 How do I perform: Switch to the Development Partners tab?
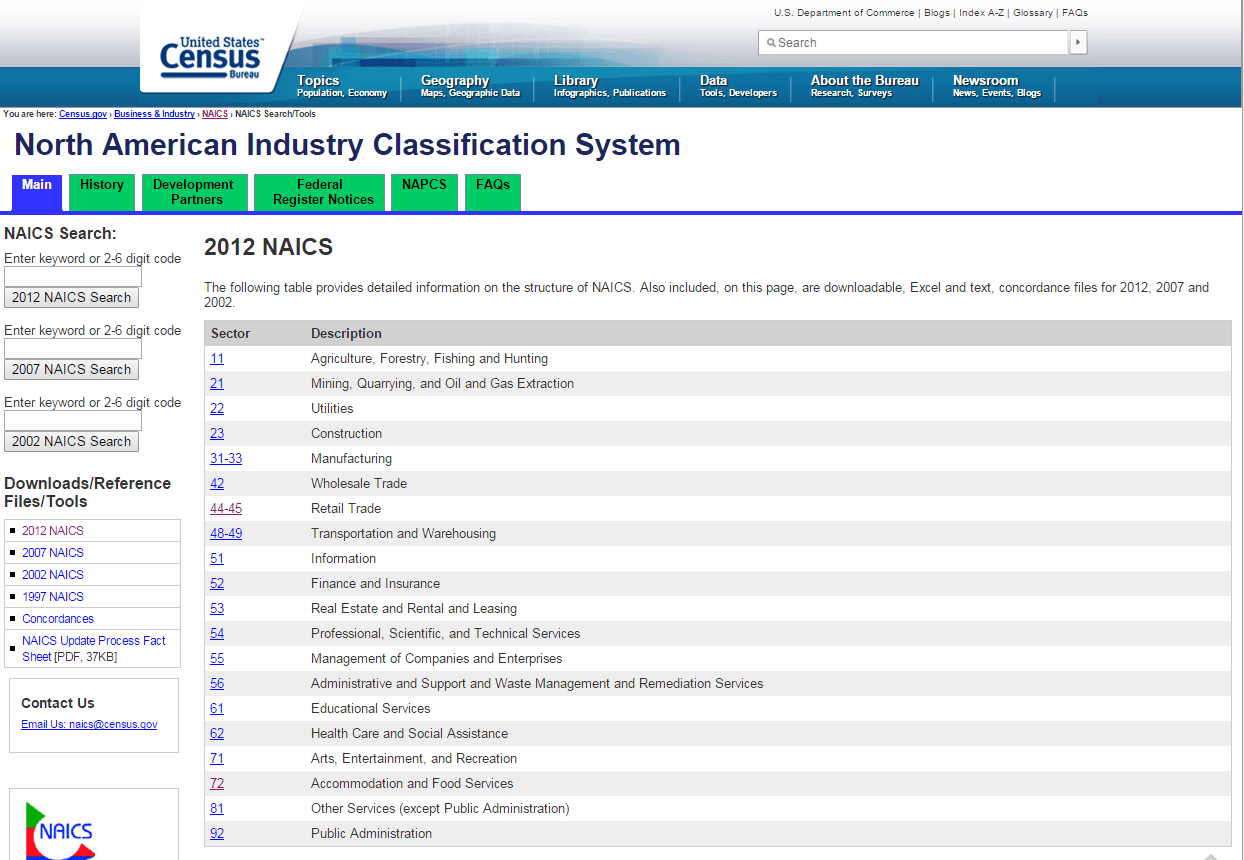(194, 192)
